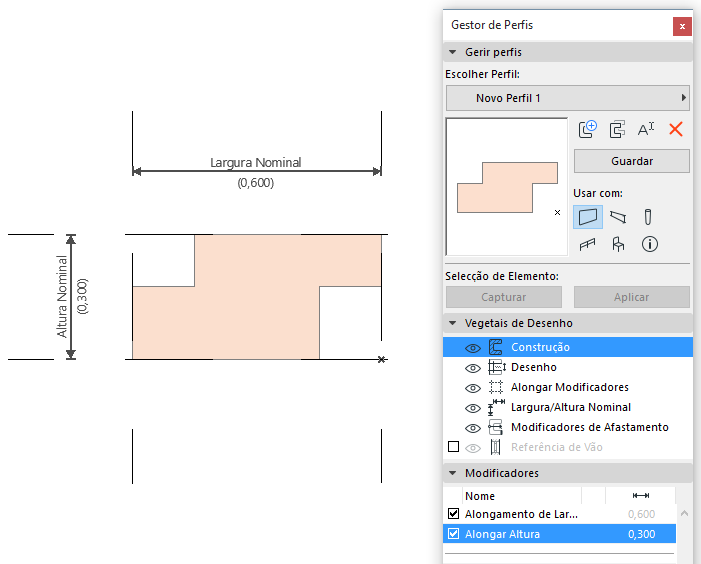Click the Capturar button
This screenshot has width=701, height=564.
click(x=503, y=297)
